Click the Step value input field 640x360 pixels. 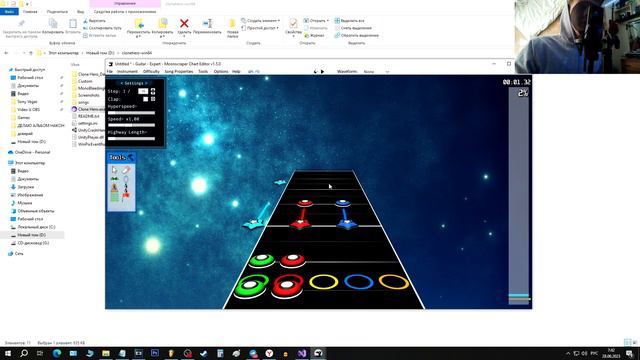click(143, 91)
